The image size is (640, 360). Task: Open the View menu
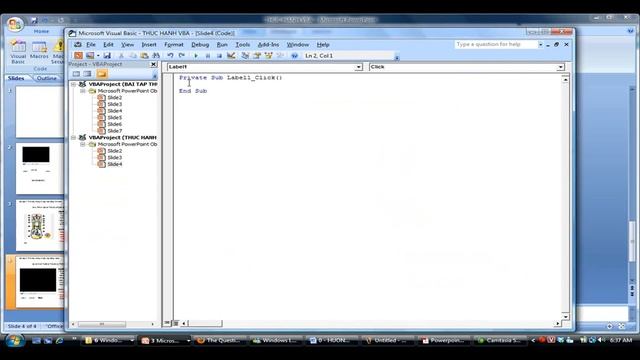point(127,44)
